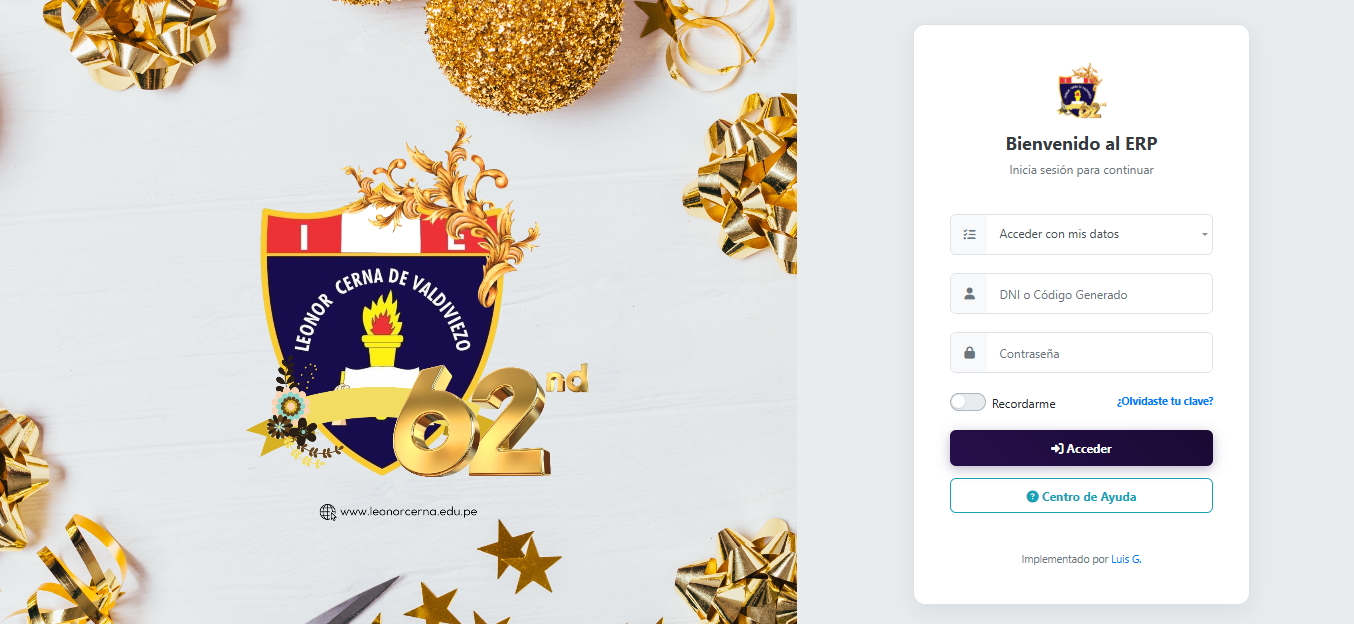Screen dimensions: 1354x624
Task: Open the Acceder con mis datos dropdown
Action: click(1081, 234)
